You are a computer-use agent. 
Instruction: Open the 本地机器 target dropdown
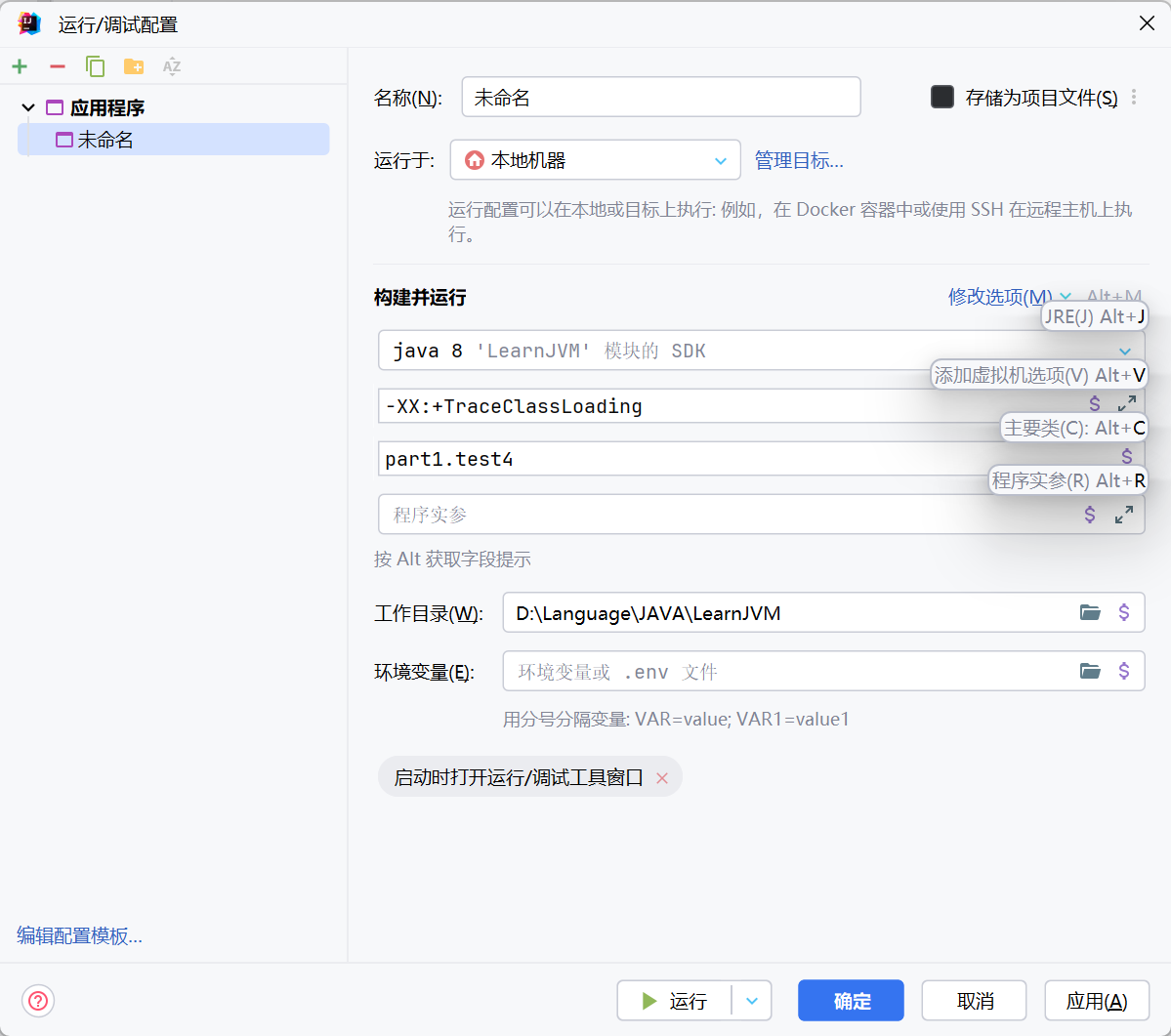[721, 160]
